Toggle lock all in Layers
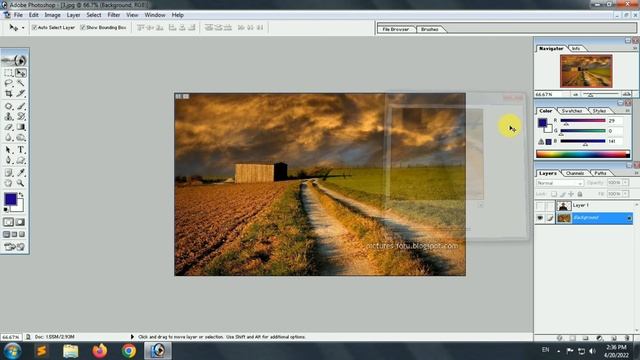Viewport: 640px width, 360px height. 580,194
